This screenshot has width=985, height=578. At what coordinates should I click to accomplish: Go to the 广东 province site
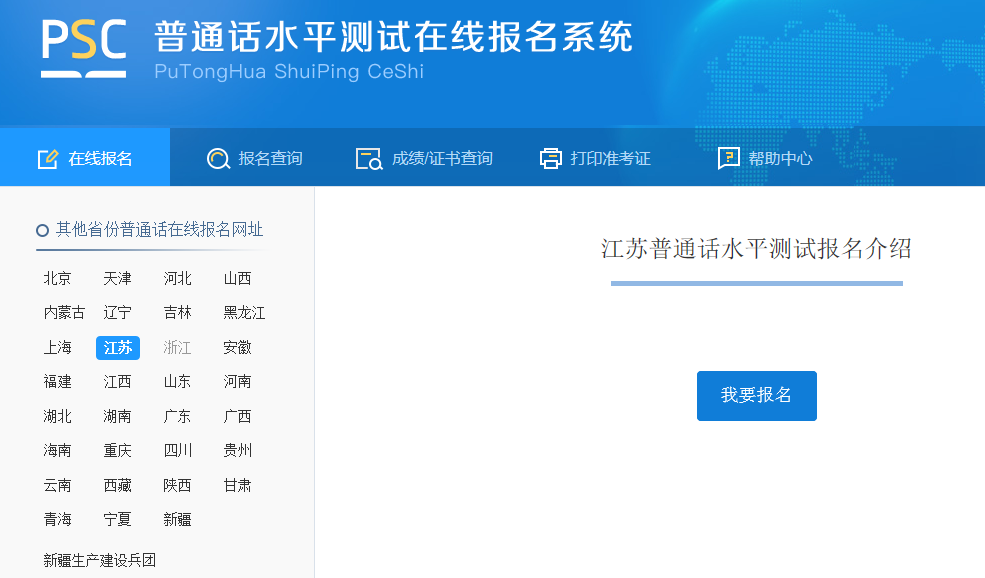[177, 417]
